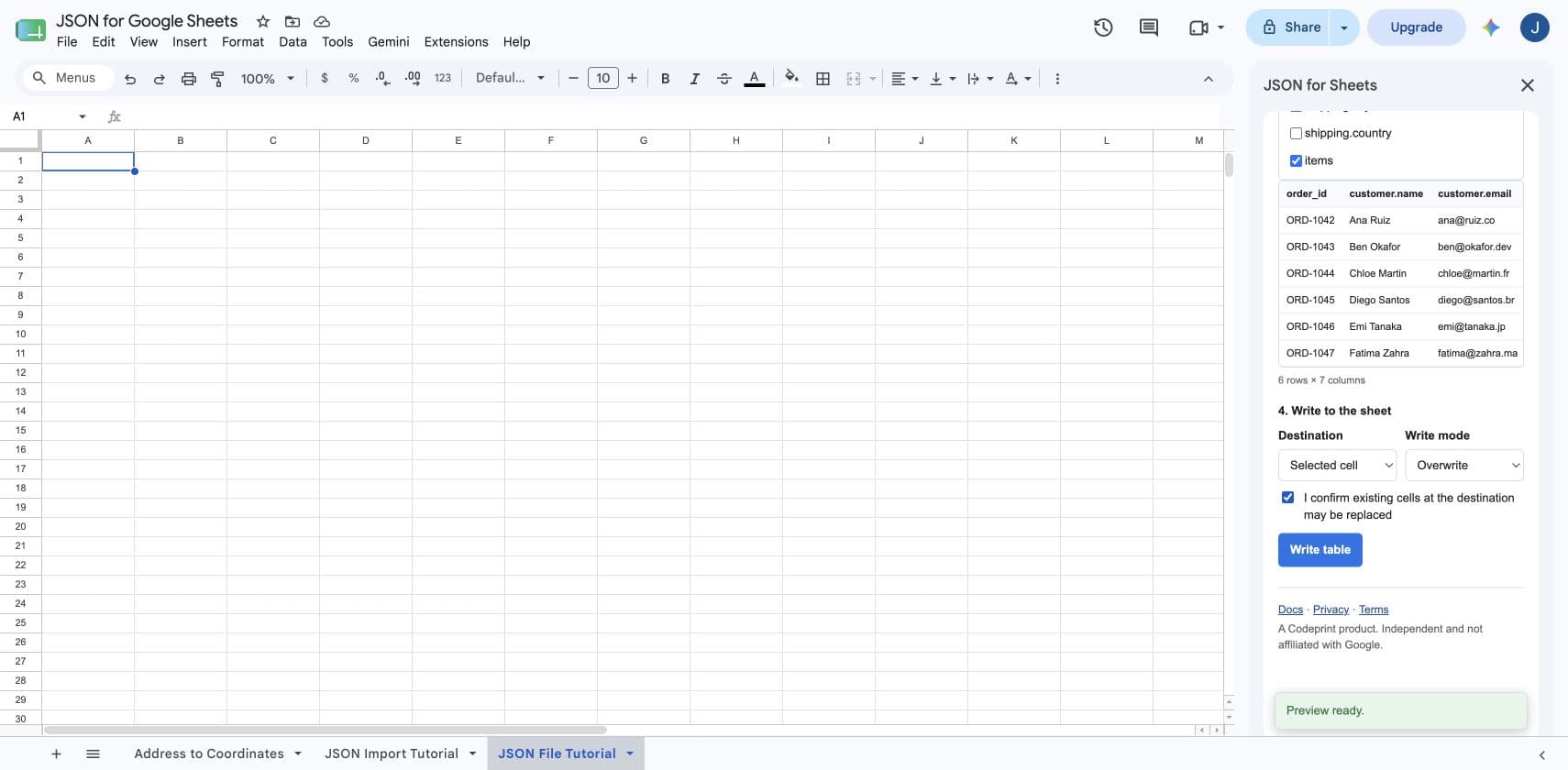Click the Redo arrow icon
The image size is (1568, 770).
(x=159, y=79)
